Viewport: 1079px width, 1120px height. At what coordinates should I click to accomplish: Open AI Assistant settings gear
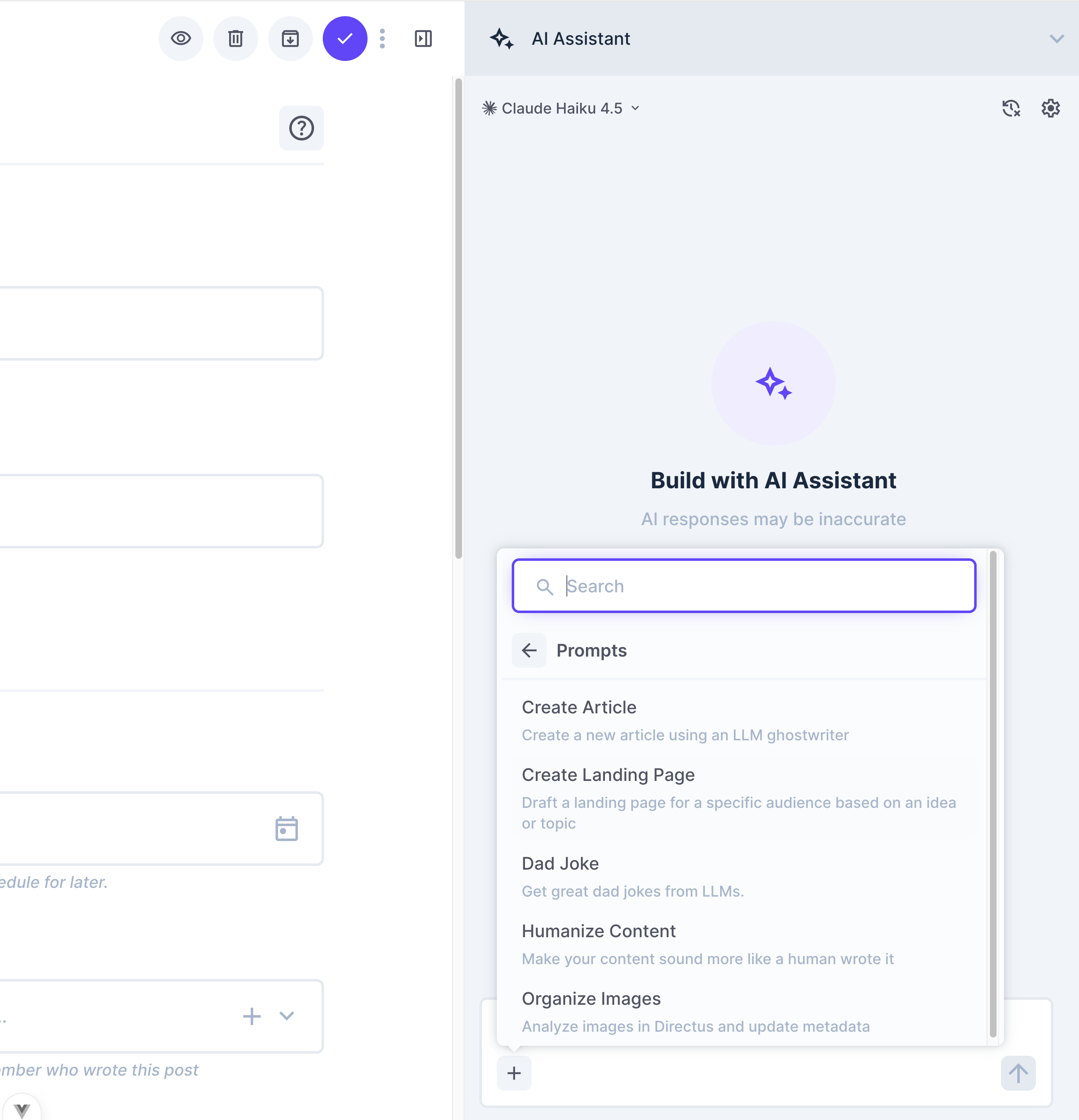(1050, 109)
